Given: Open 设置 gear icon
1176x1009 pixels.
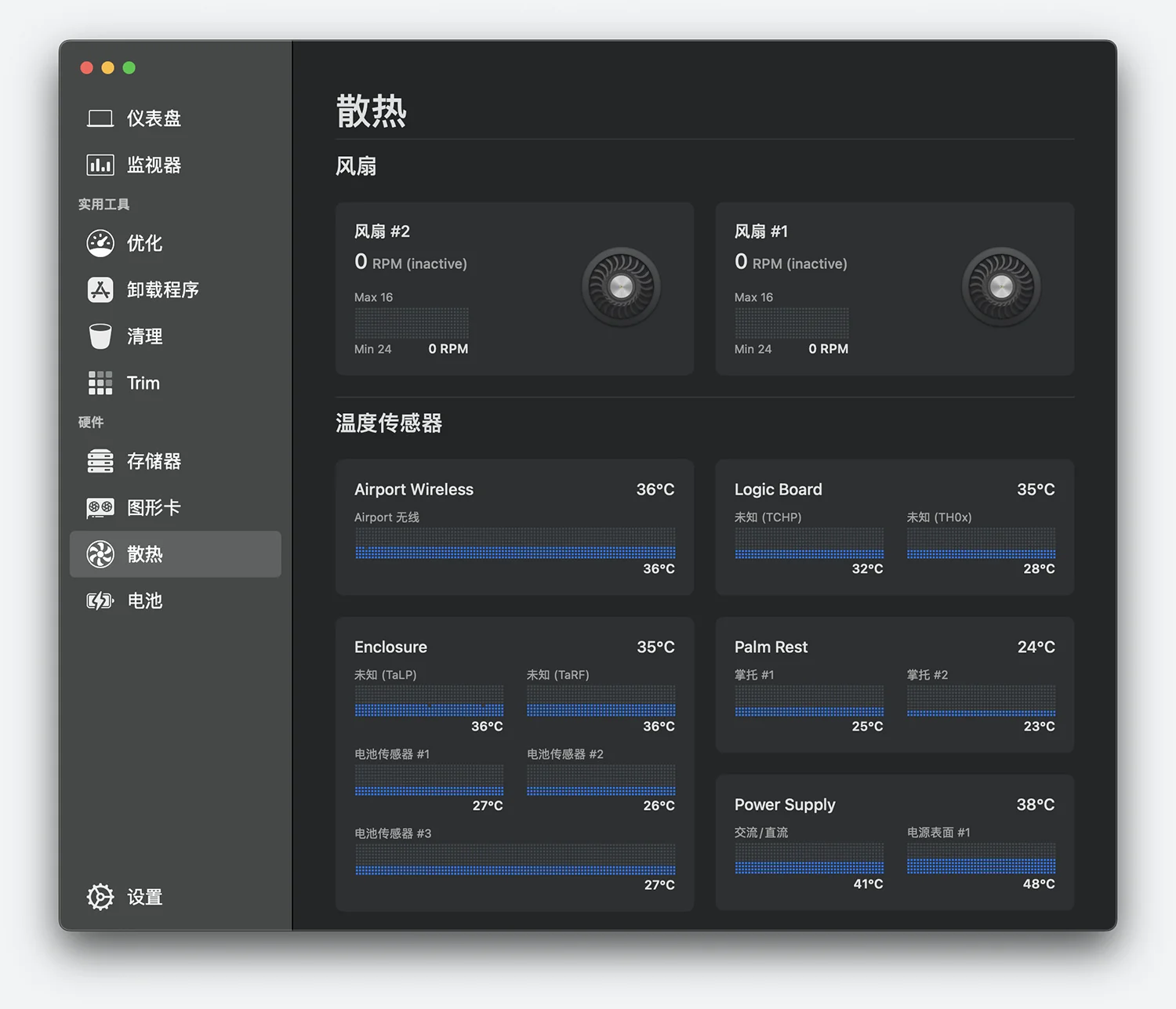Looking at the screenshot, I should tap(100, 897).
